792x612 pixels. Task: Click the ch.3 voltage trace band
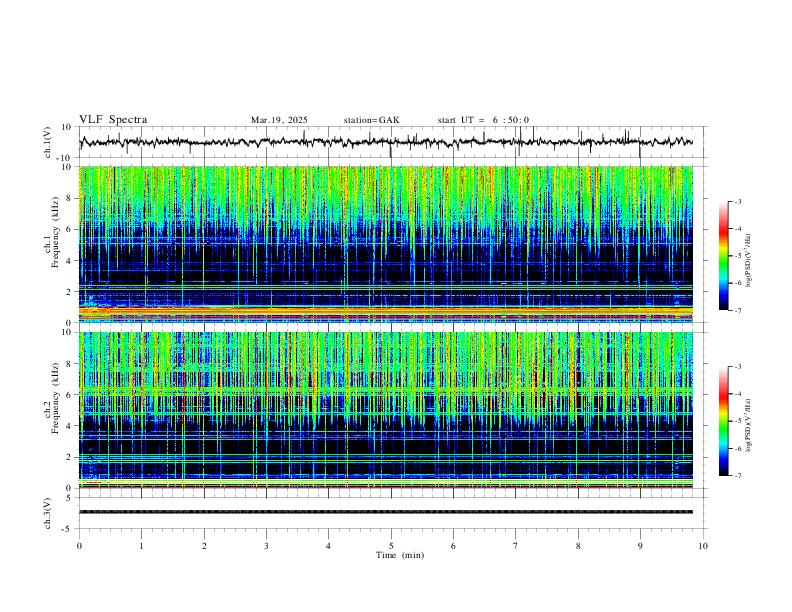[386, 512]
